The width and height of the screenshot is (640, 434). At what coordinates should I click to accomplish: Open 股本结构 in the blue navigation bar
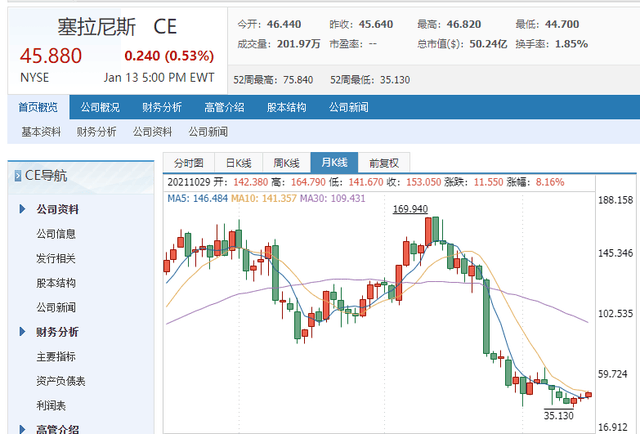click(x=284, y=108)
